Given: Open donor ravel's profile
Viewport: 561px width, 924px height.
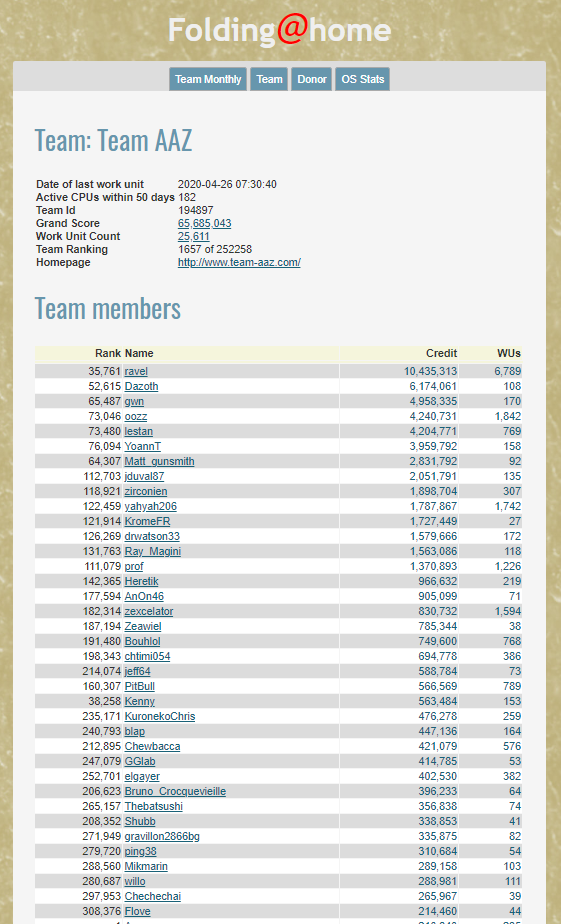Looking at the screenshot, I should (136, 371).
